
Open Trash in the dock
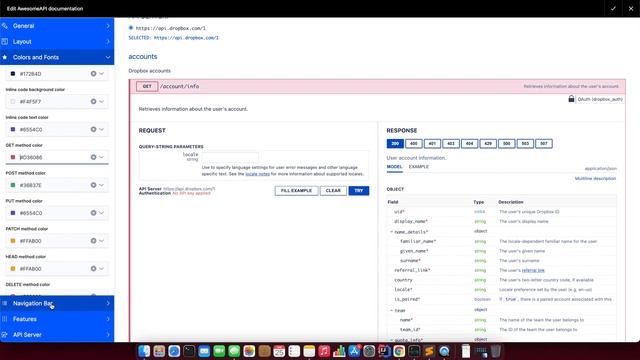click(x=496, y=351)
